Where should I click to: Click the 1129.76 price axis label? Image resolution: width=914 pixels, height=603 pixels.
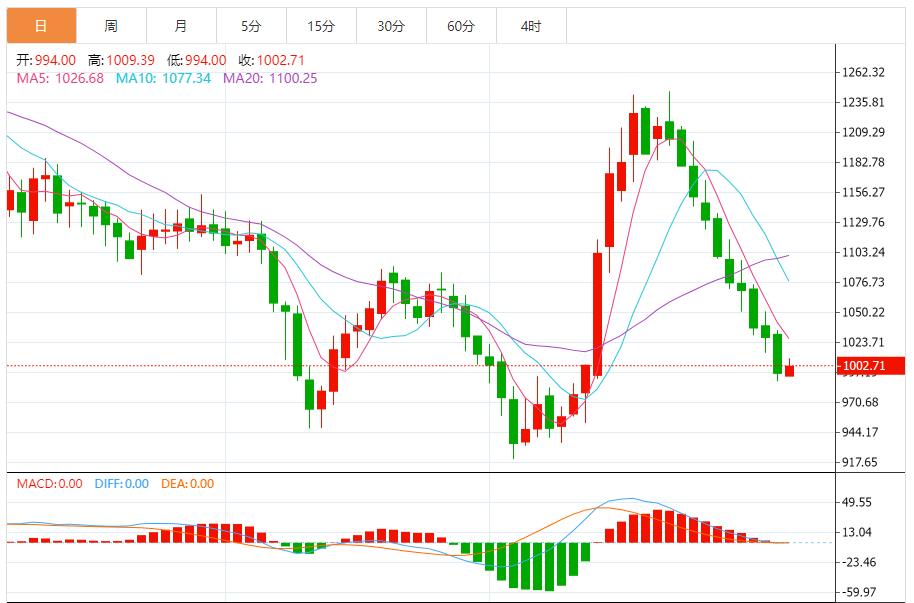pyautogui.click(x=863, y=222)
